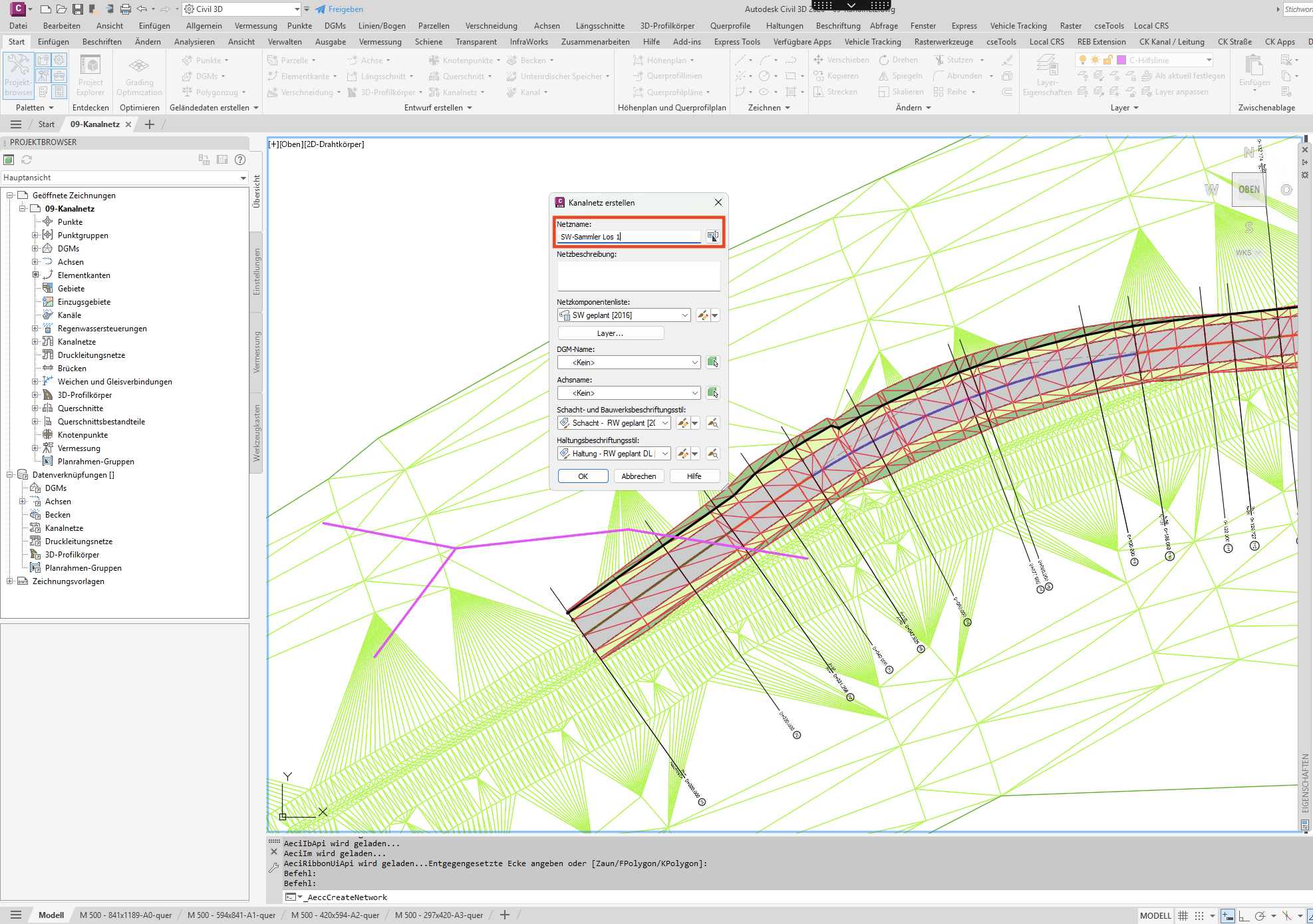The image size is (1313, 924).
Task: Open the Analysieren ribbon tab
Action: [x=194, y=41]
